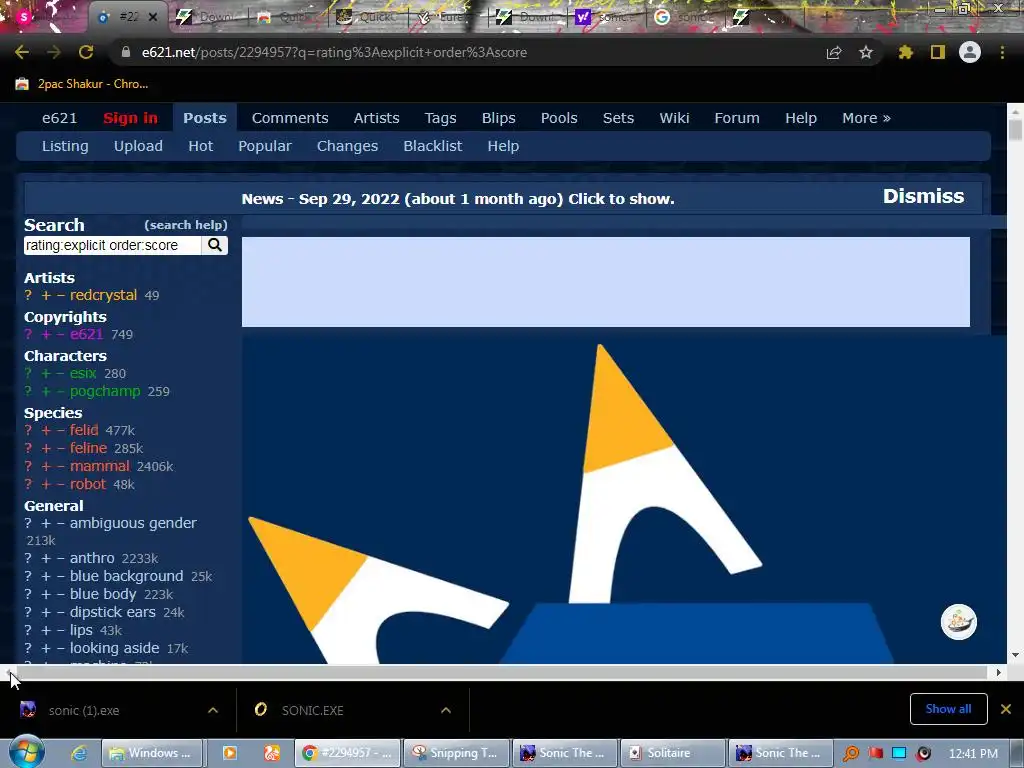Switch to Solitaire in the taskbar
This screenshot has width=1024, height=768.
[672, 753]
